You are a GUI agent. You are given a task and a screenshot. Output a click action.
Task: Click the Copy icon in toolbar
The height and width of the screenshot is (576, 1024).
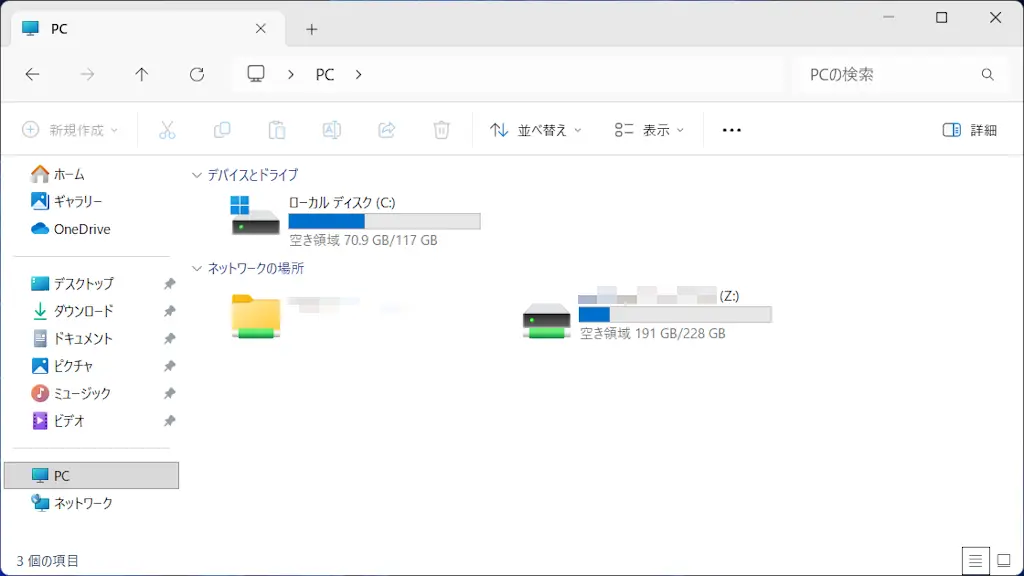(222, 130)
